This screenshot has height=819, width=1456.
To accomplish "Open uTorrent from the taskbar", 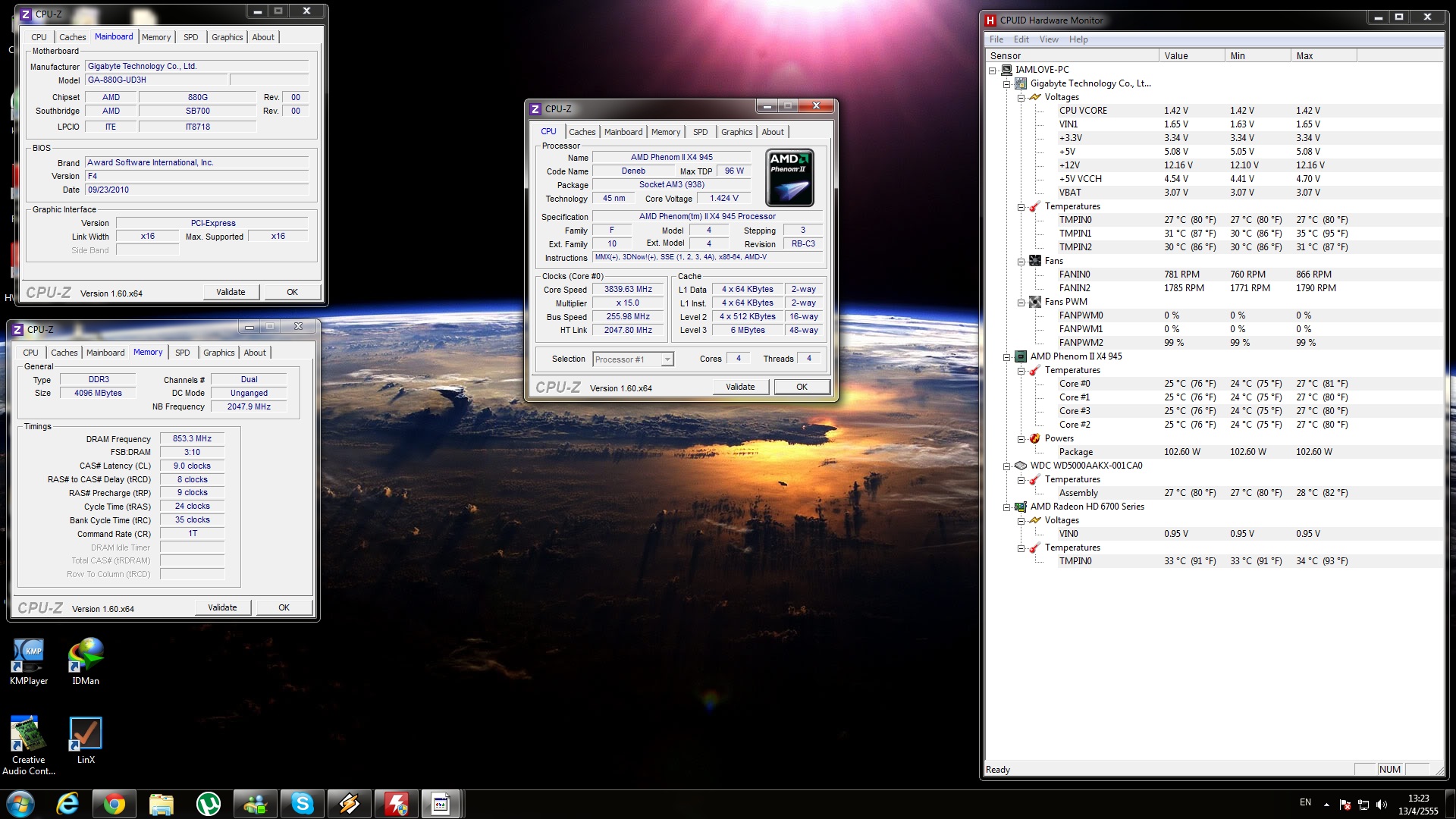I will click(x=209, y=804).
